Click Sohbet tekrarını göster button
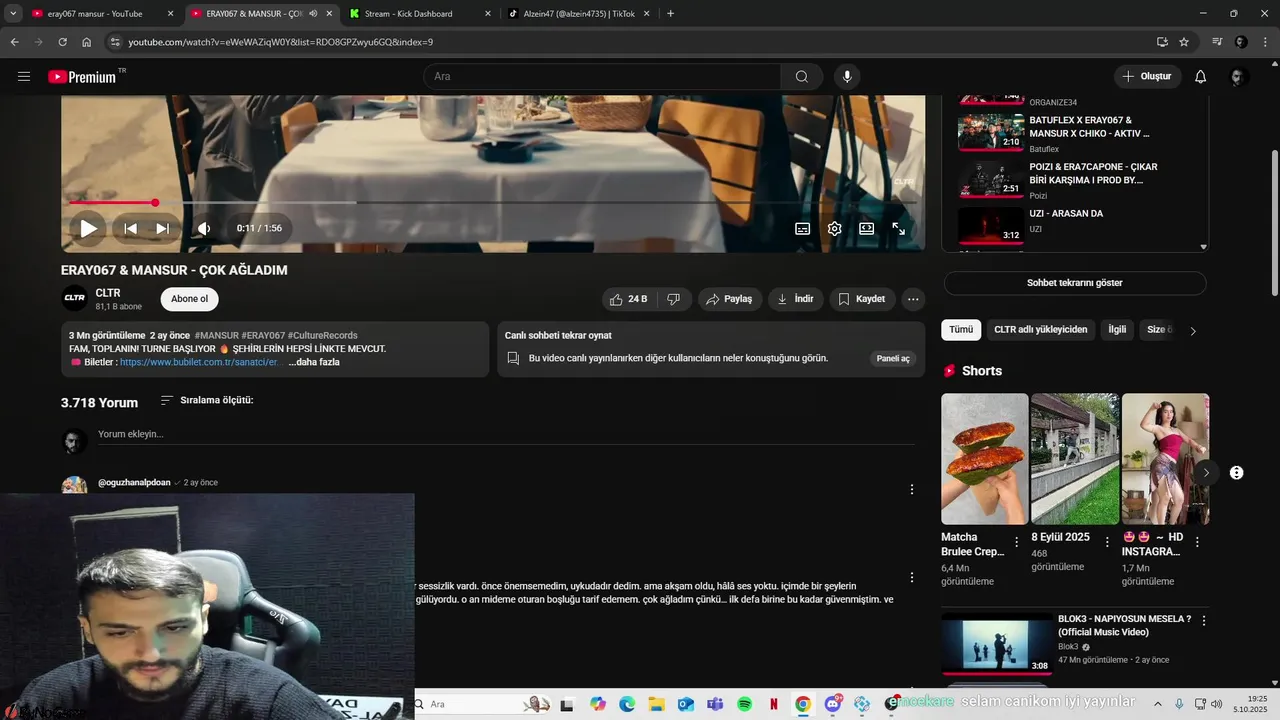This screenshot has height=720, width=1280. point(1075,283)
